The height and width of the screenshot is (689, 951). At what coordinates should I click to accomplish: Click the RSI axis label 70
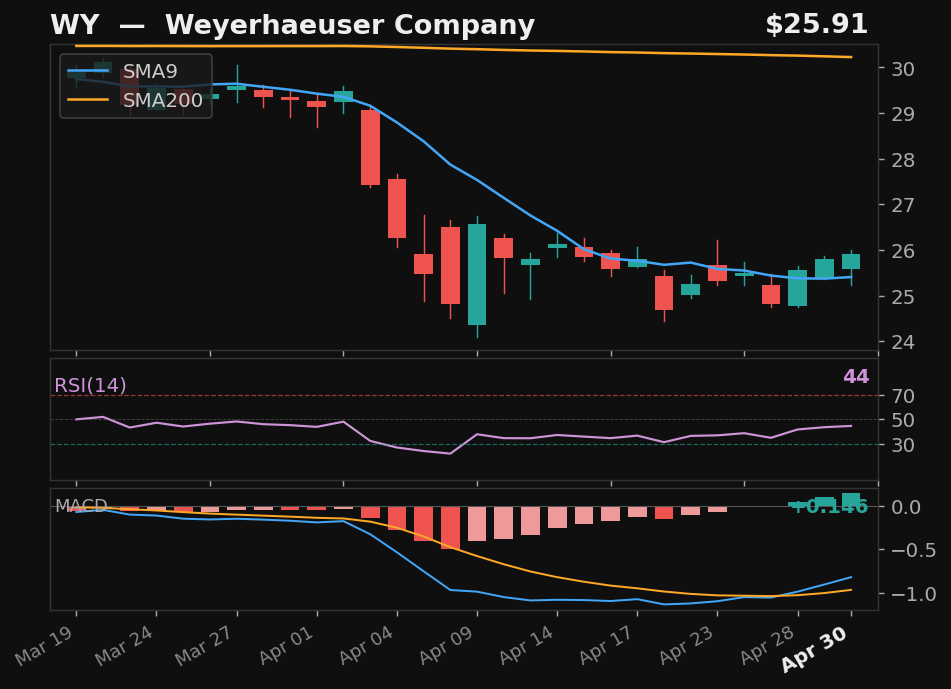[x=902, y=396]
